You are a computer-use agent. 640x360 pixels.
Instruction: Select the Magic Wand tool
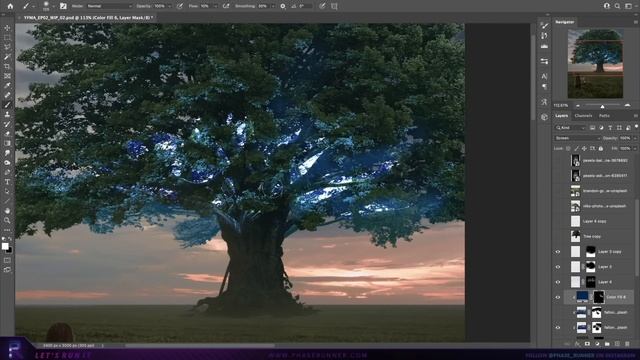(7, 57)
